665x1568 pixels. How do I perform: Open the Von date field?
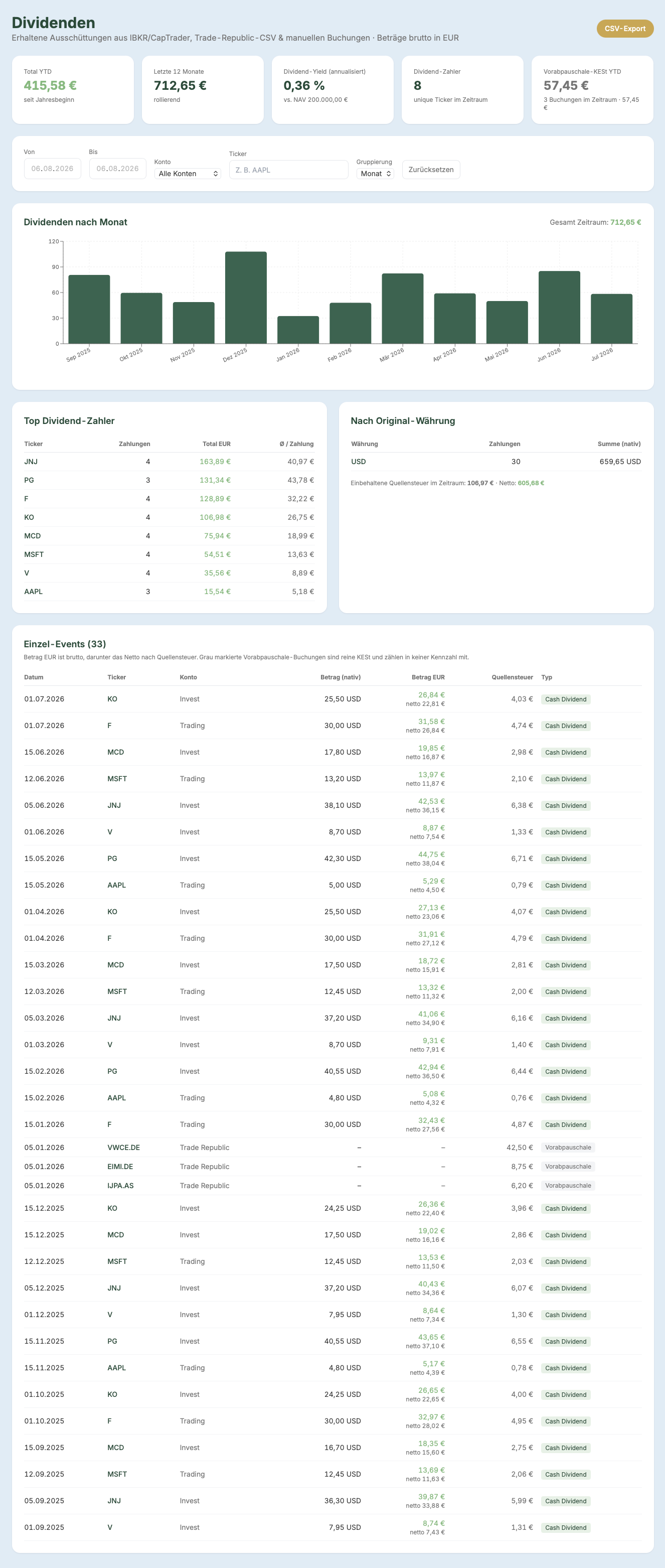pos(52,169)
